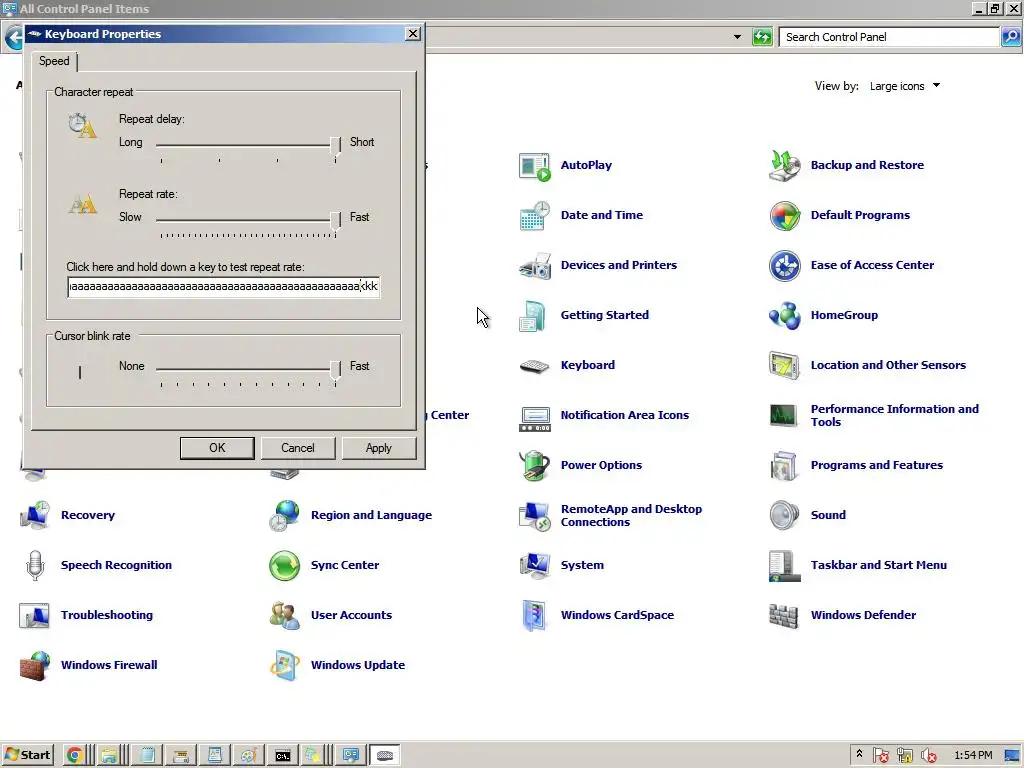
Task: Show hidden tray icons arrow
Action: click(859, 754)
